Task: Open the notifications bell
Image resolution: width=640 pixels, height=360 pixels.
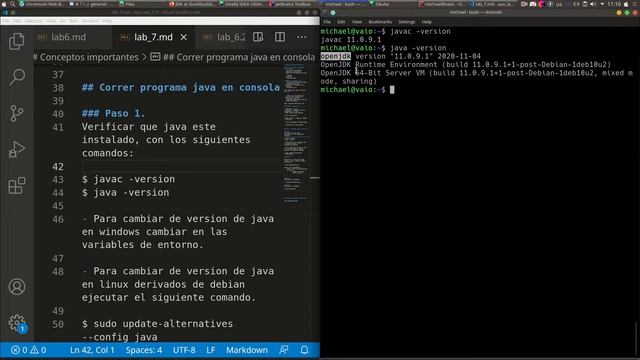Action: click(304, 350)
